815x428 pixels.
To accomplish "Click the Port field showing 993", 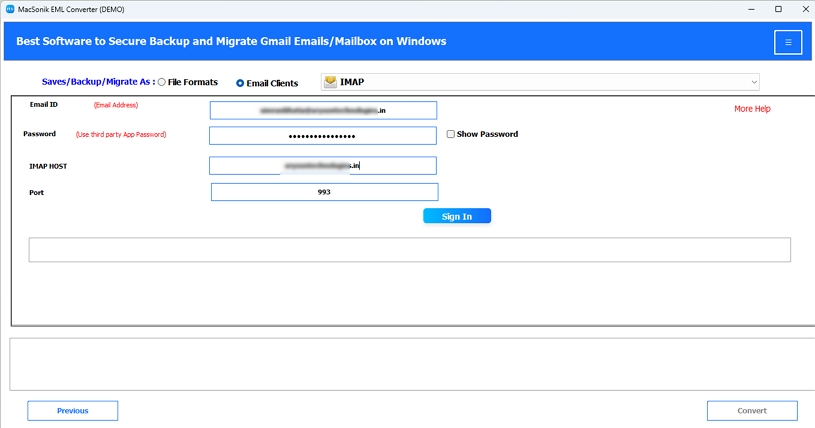I will [324, 192].
